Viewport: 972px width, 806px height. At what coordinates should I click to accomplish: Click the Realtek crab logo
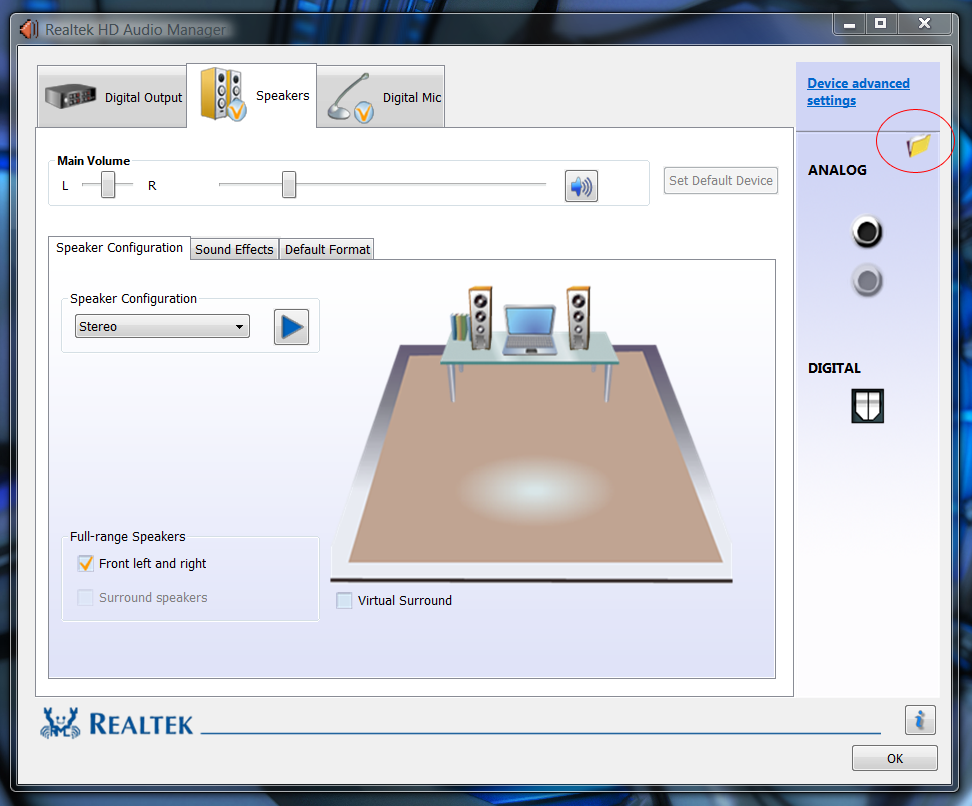click(x=60, y=723)
